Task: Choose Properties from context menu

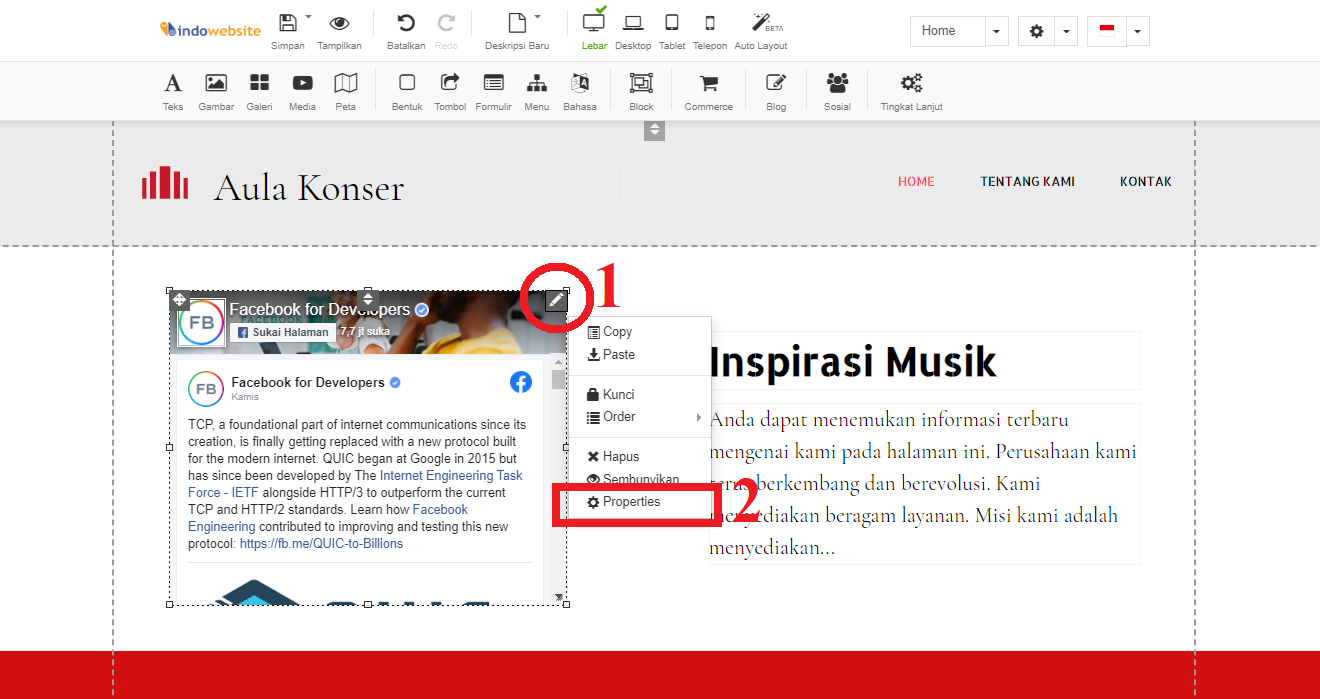Action: click(x=631, y=502)
